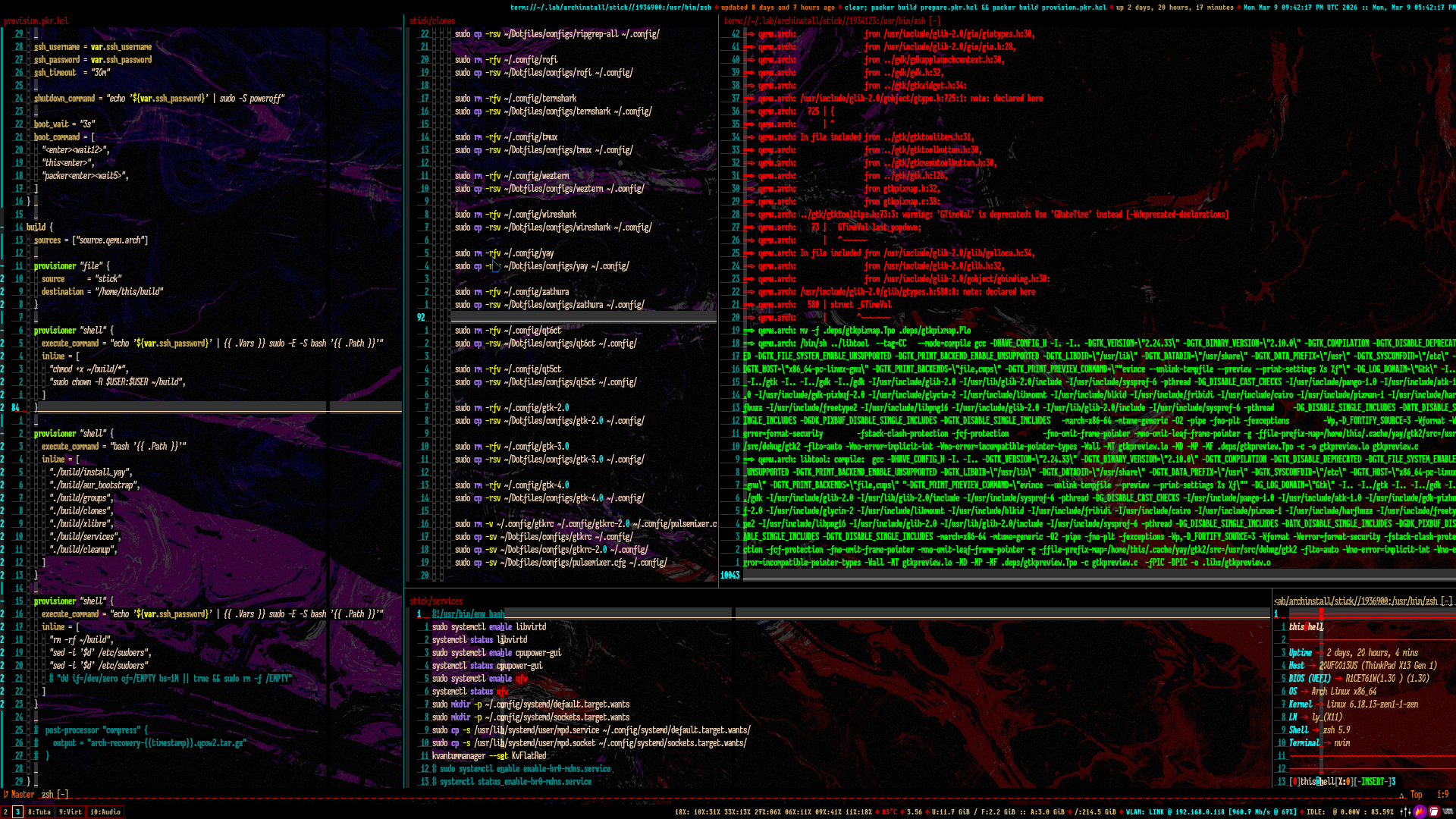Click the red folder tray icon
The image size is (1456, 819).
1434,811
